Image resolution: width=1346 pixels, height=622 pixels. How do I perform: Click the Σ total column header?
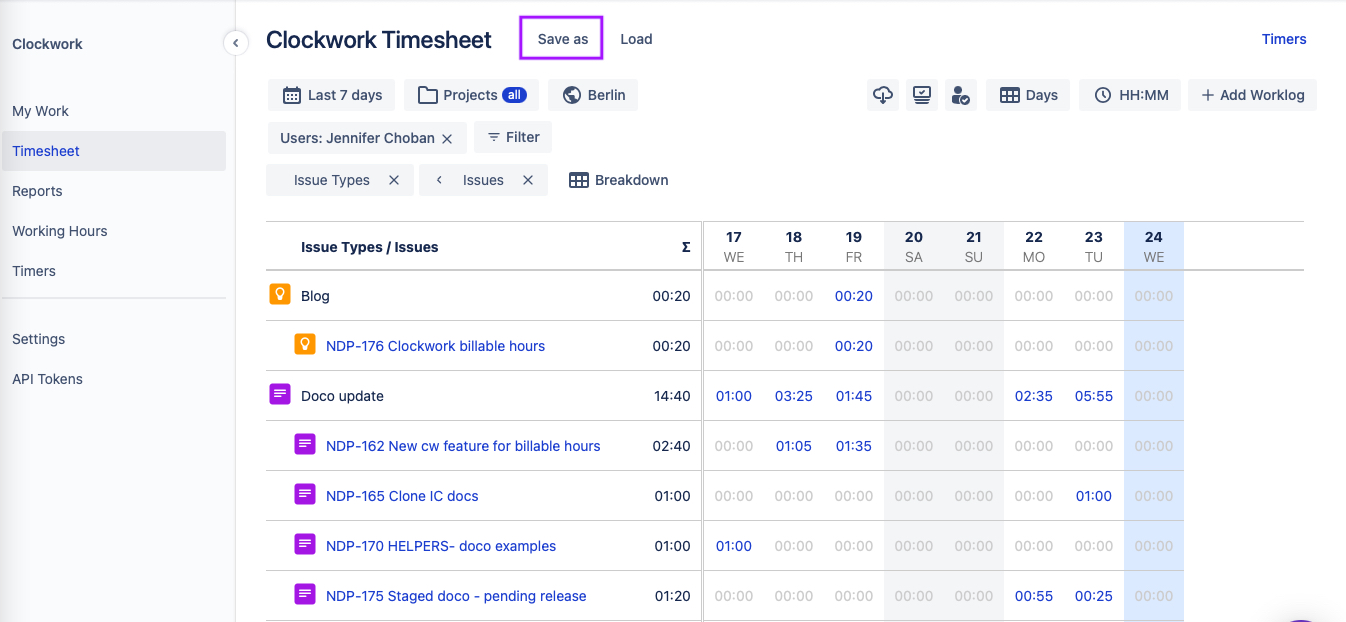click(686, 247)
